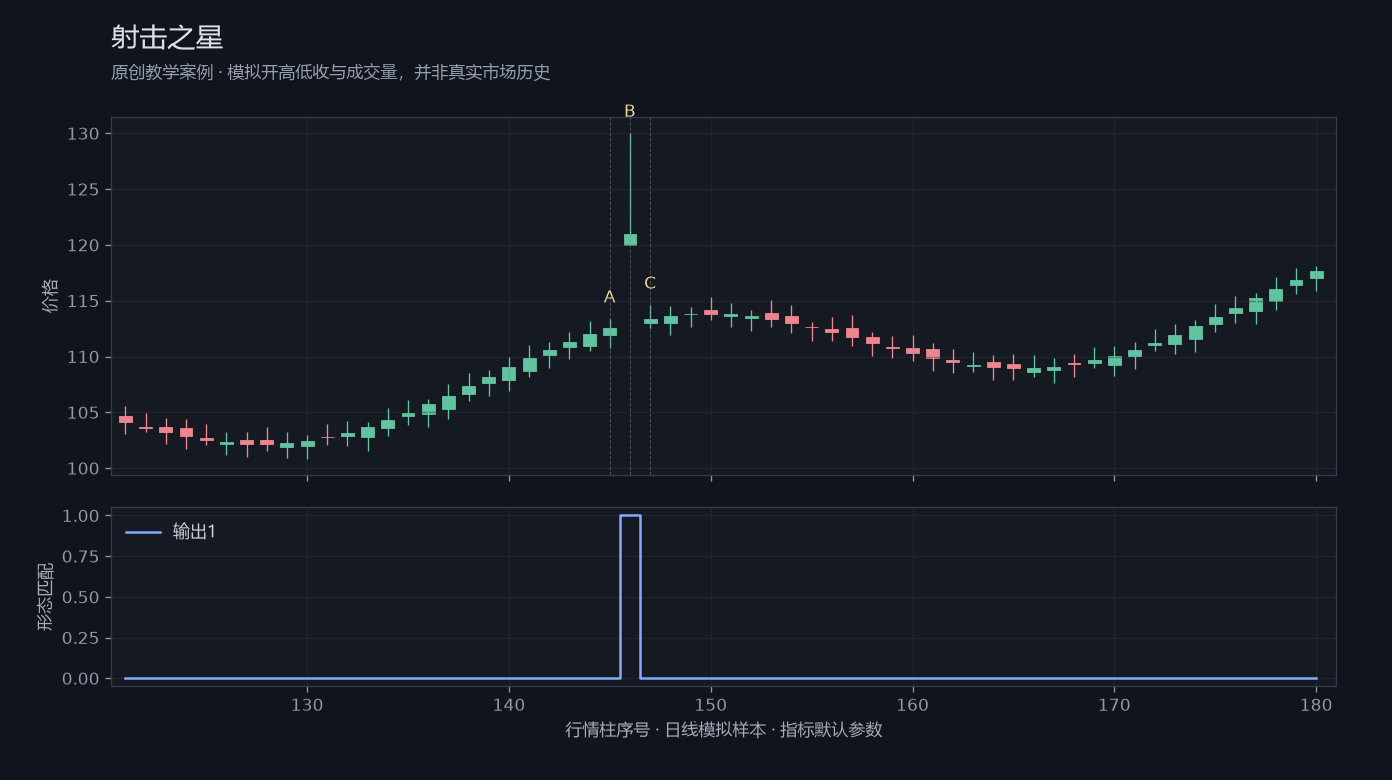1392x780 pixels.
Task: Click price axis tick 105
Action: 83,413
